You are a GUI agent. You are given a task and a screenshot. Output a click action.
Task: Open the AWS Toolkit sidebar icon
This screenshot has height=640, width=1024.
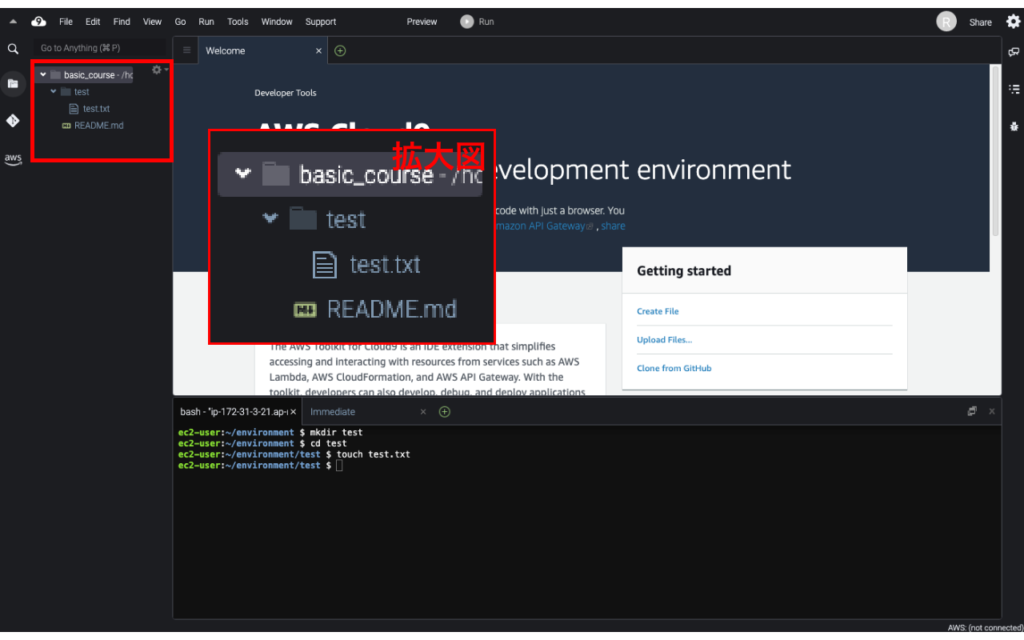point(13,159)
